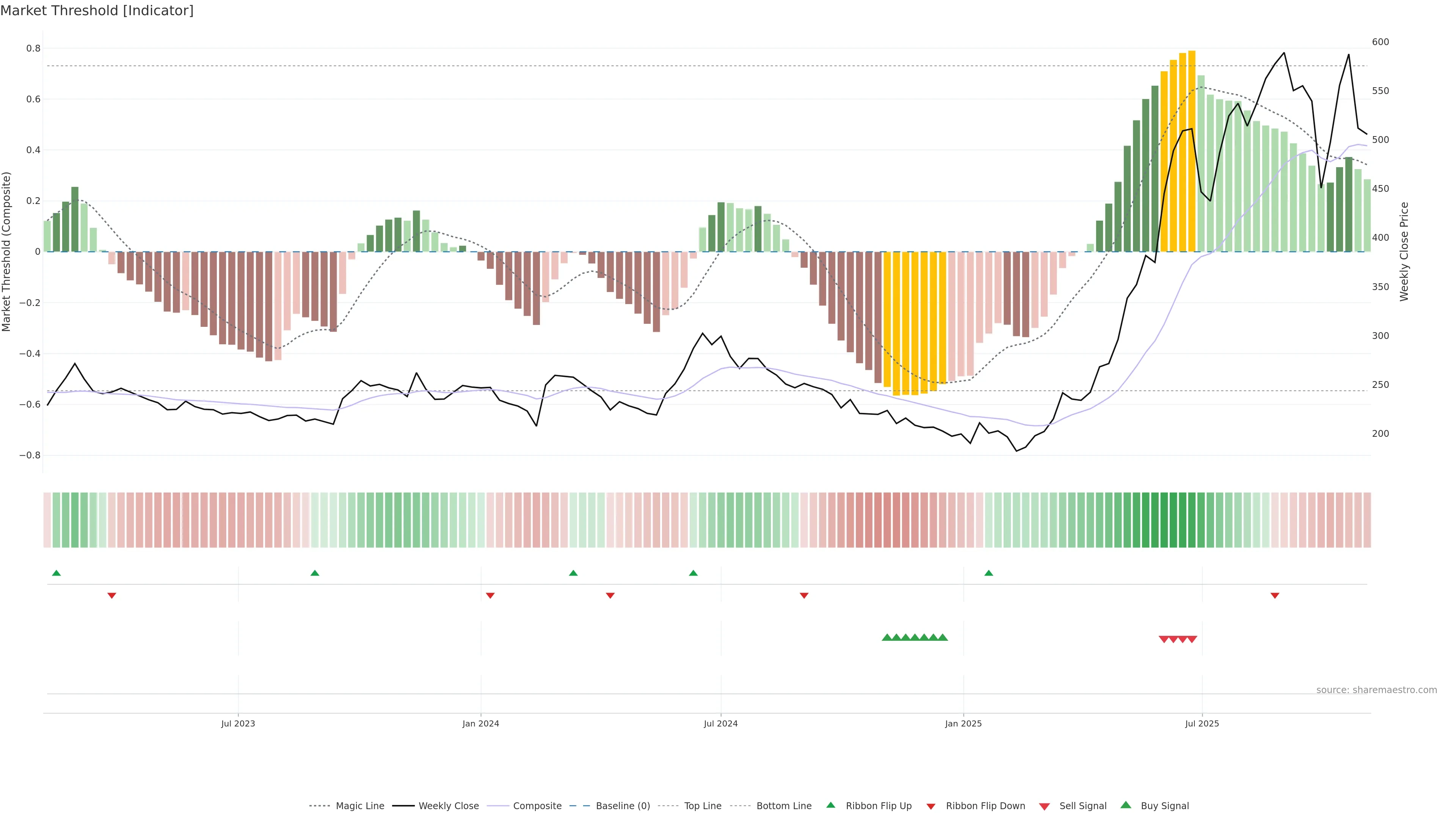Click the Ribbon Flip Up legend triangle icon
1456x819 pixels.
pos(830,805)
